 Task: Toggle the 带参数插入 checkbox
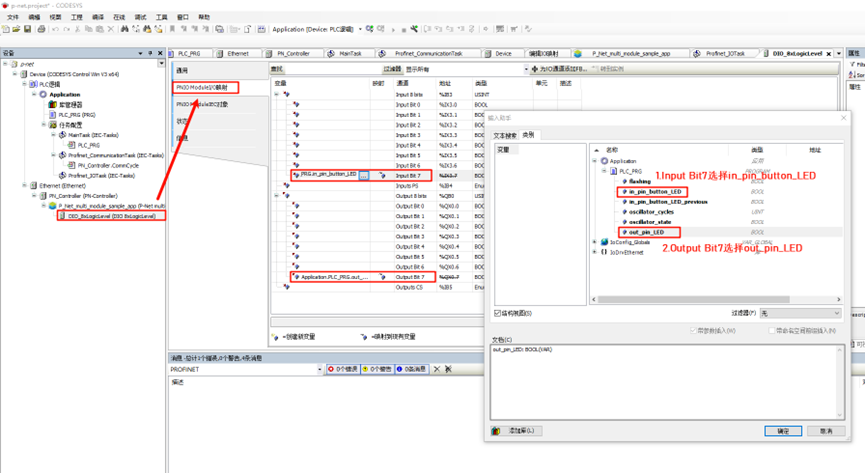pyautogui.click(x=693, y=330)
